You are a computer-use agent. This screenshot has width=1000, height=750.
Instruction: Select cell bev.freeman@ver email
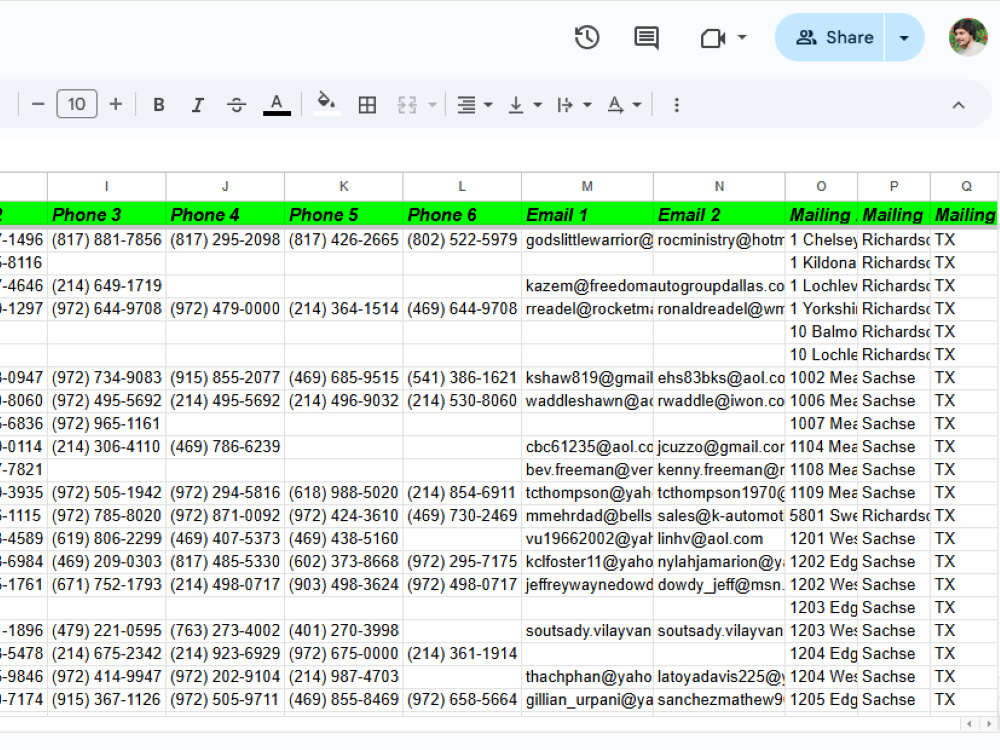(587, 470)
